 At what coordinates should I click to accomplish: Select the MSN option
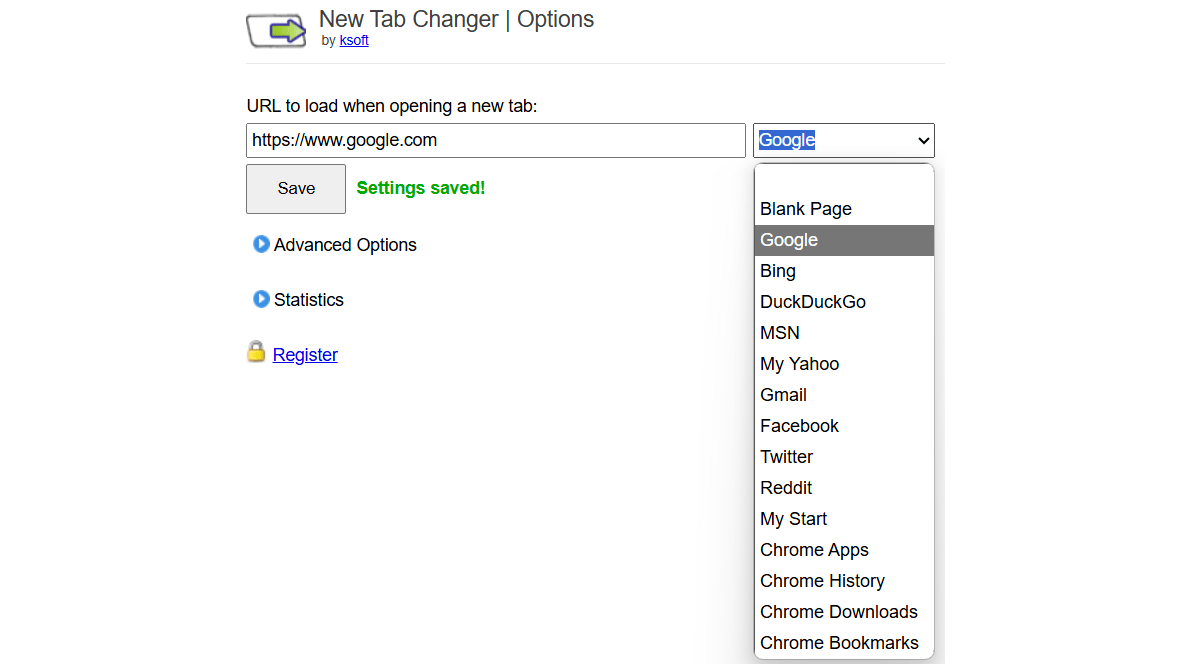780,333
